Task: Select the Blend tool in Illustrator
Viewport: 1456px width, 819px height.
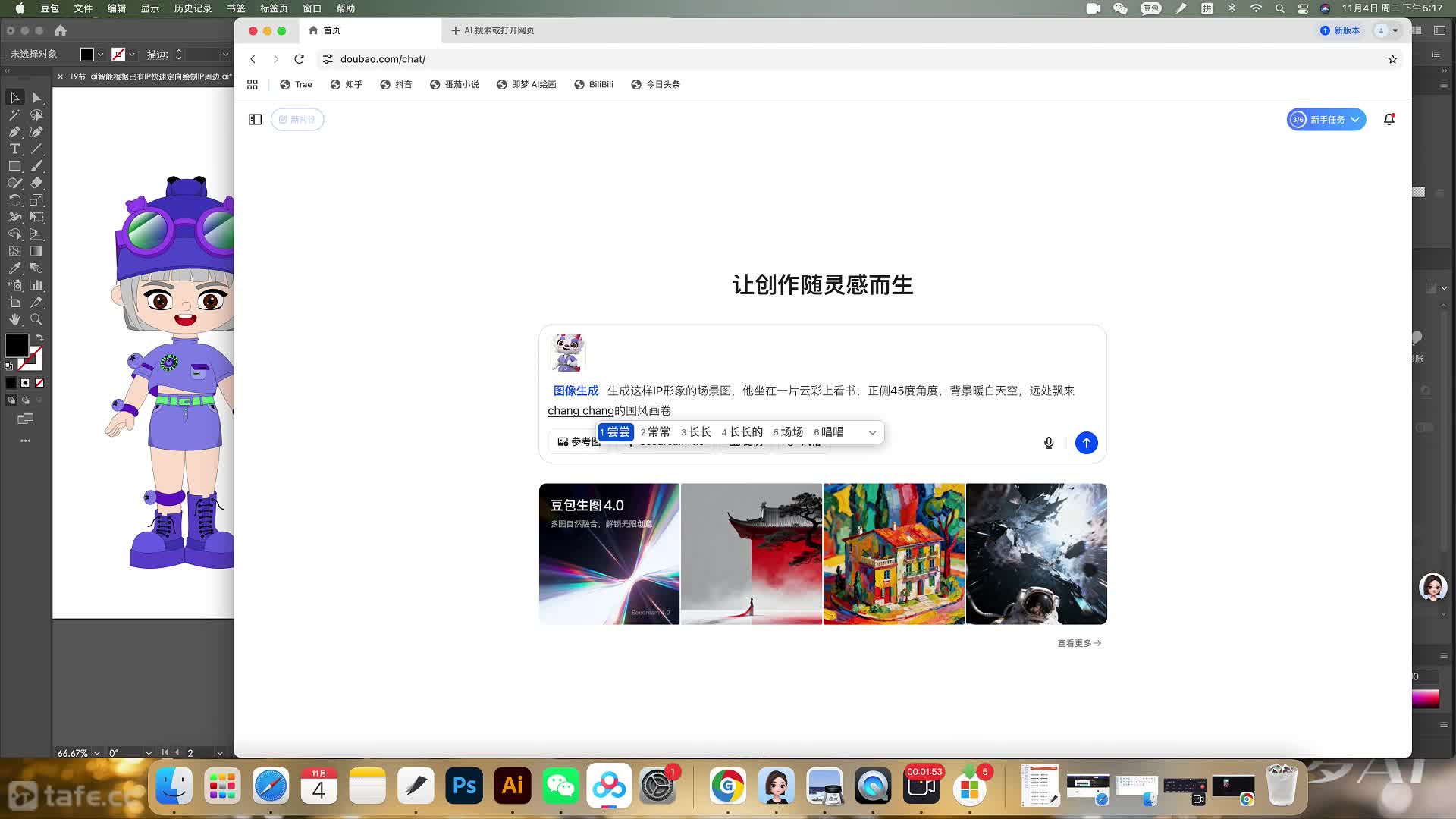Action: point(36,268)
